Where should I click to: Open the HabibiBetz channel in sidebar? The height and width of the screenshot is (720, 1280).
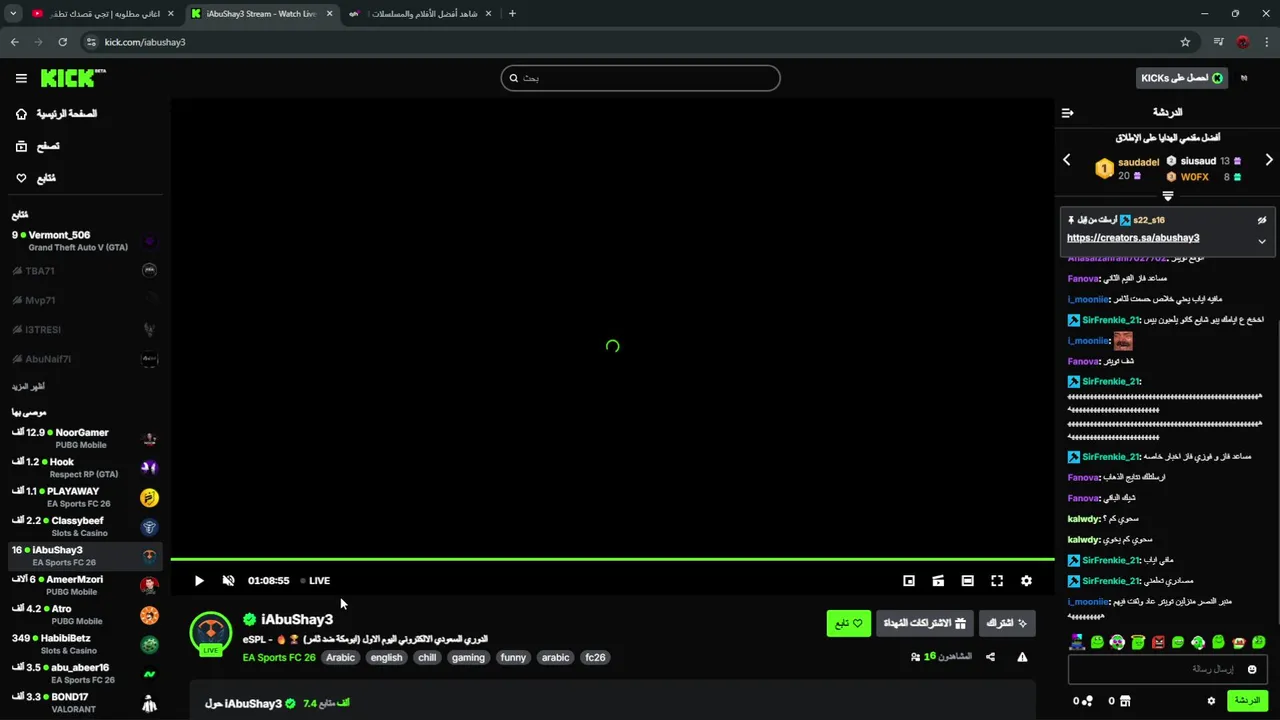click(84, 644)
